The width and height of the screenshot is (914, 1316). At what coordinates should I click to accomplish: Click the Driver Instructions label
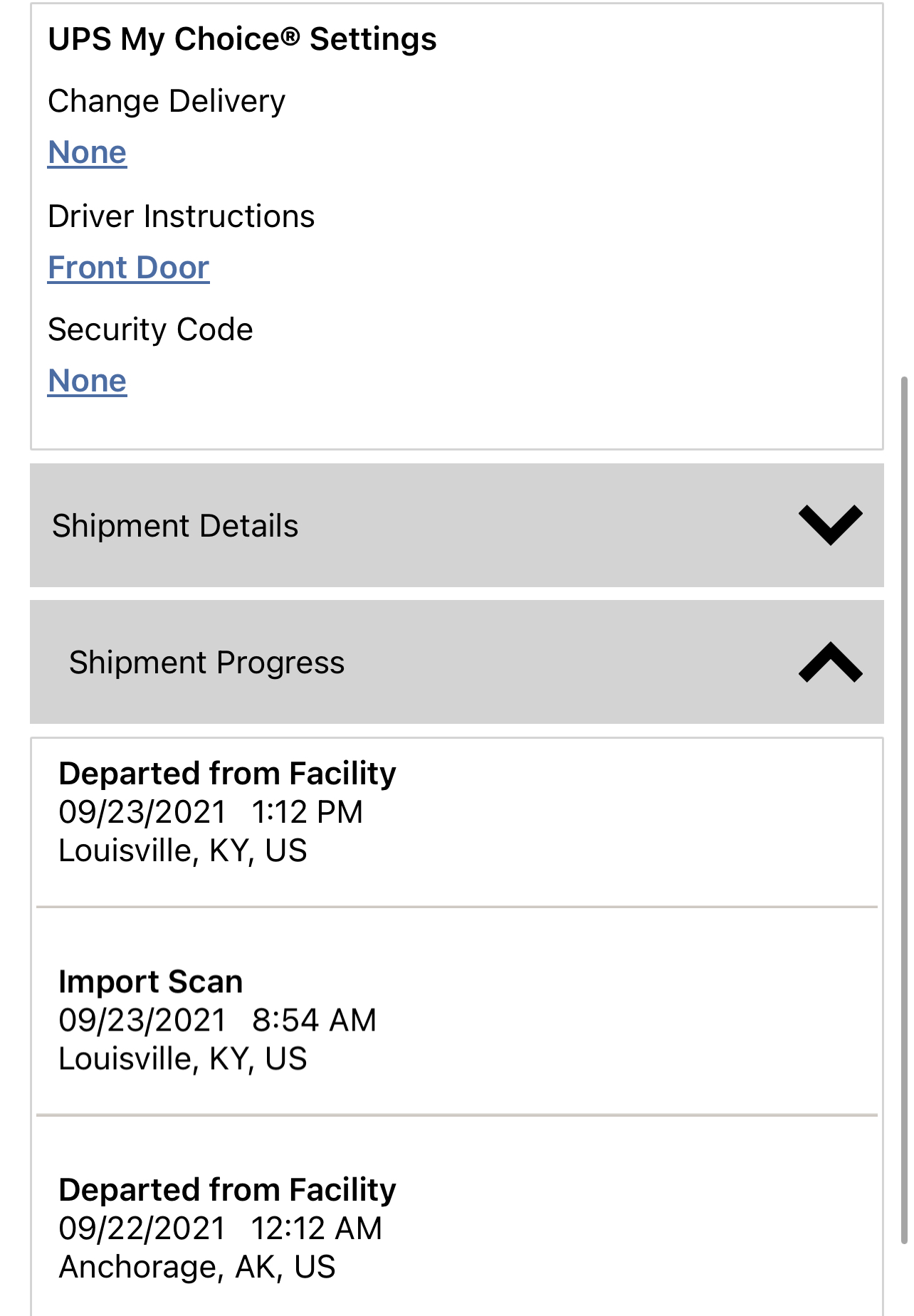pos(181,216)
